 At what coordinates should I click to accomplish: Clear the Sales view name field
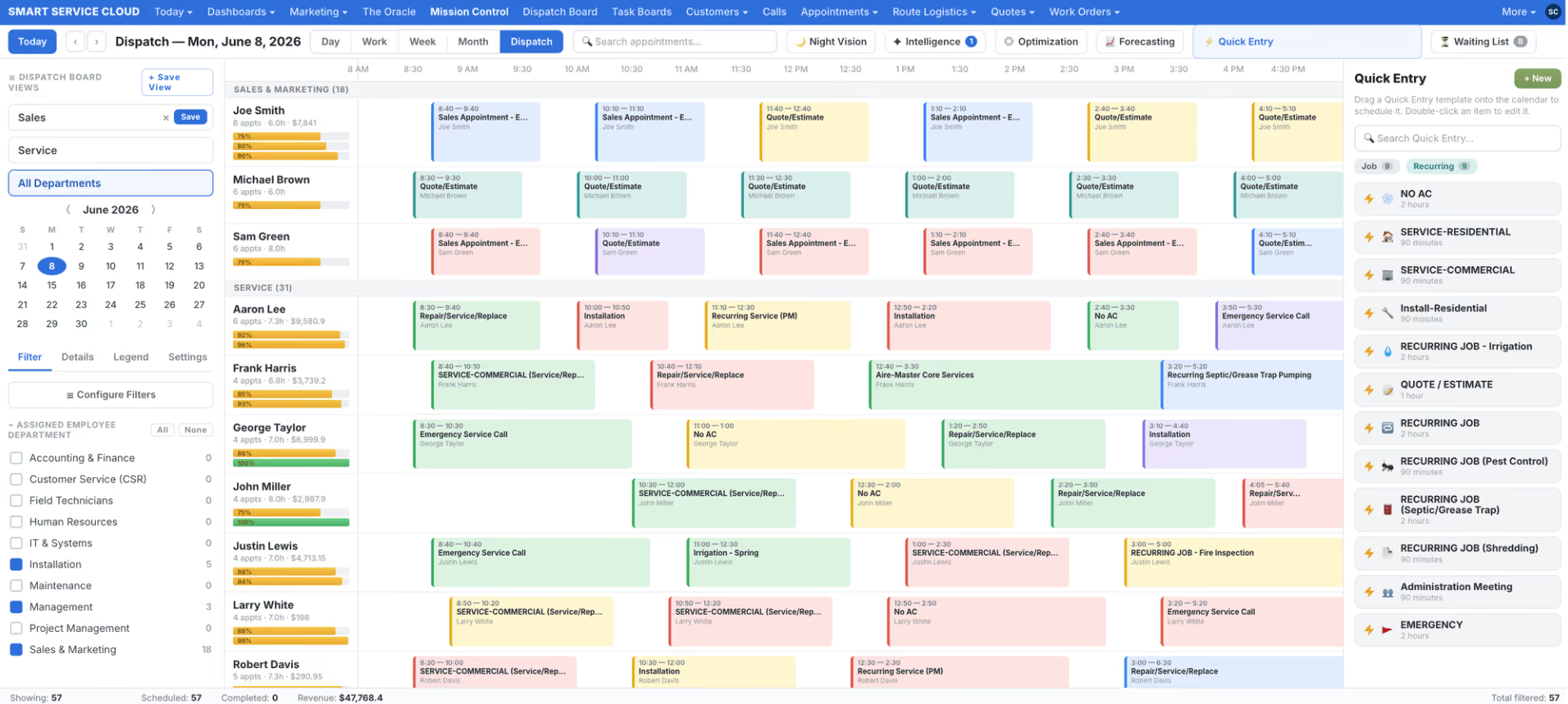166,118
